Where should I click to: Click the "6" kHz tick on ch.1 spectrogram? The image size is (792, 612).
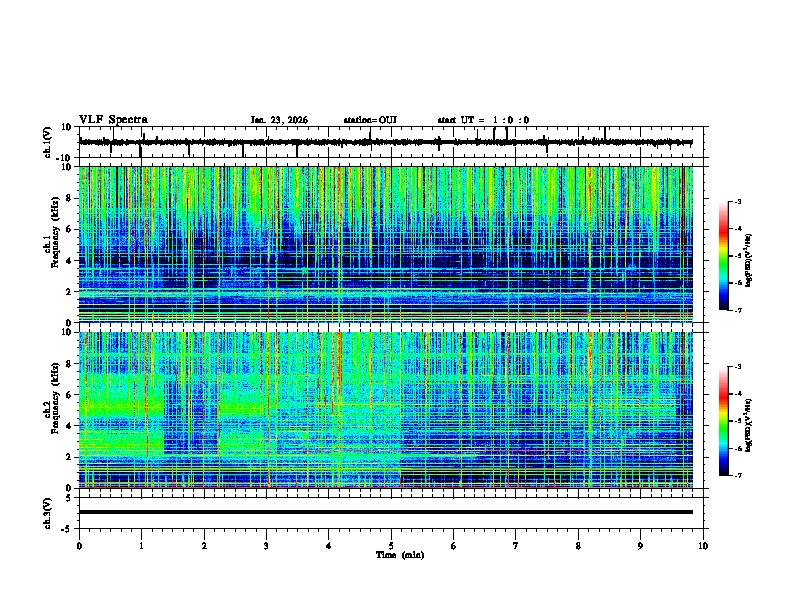click(69, 229)
